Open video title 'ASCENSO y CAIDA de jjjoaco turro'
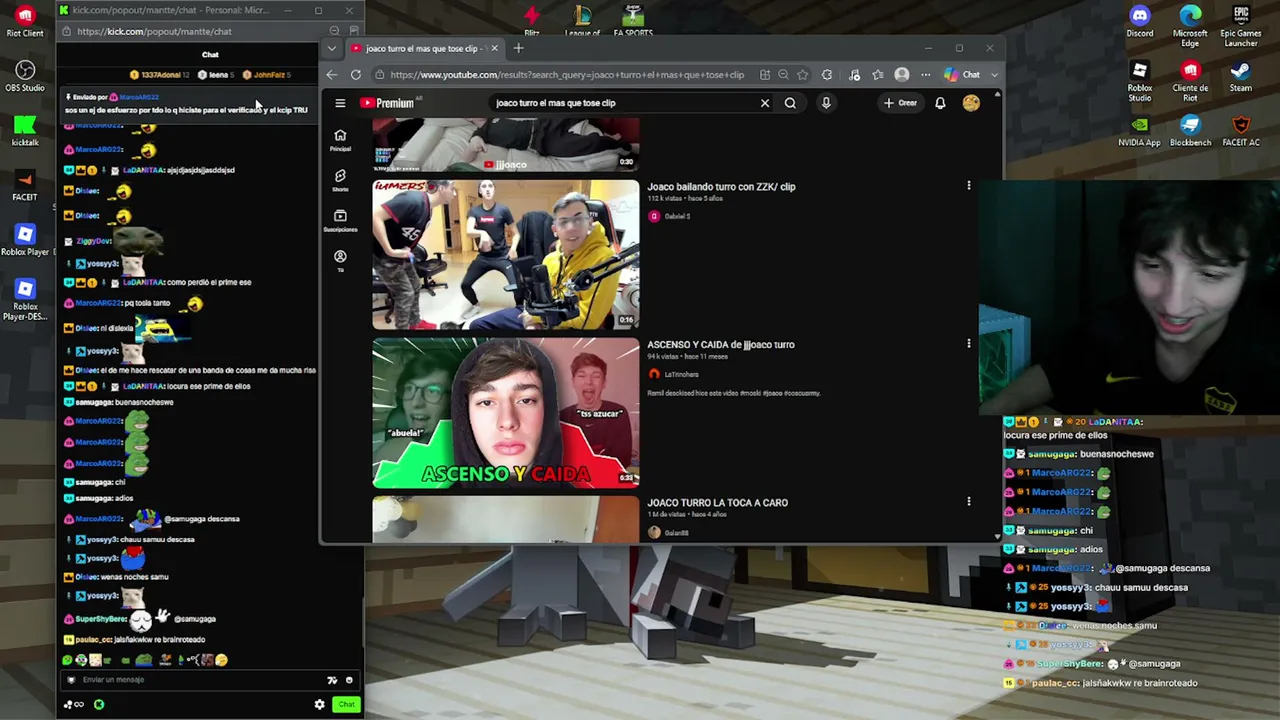This screenshot has width=1280, height=720. (721, 345)
